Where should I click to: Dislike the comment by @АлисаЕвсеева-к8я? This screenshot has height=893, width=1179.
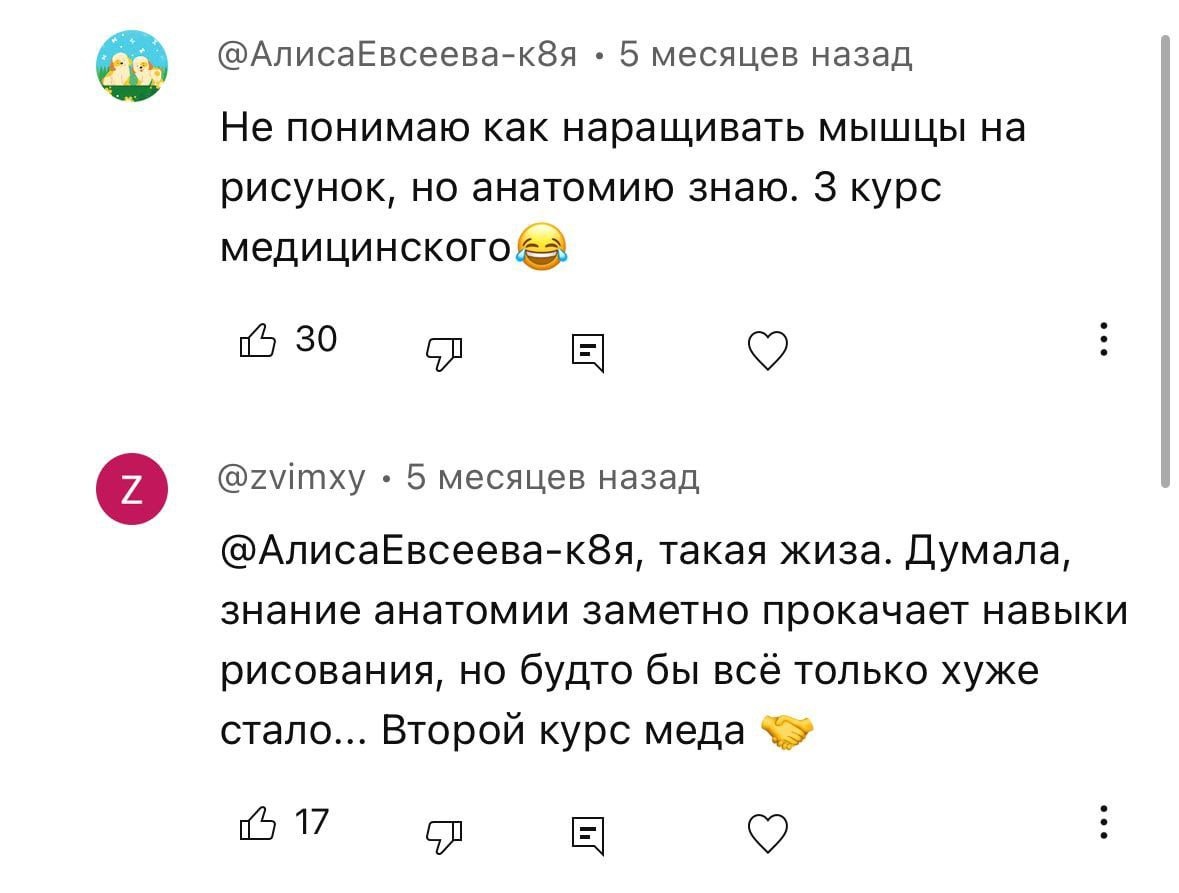(x=443, y=352)
